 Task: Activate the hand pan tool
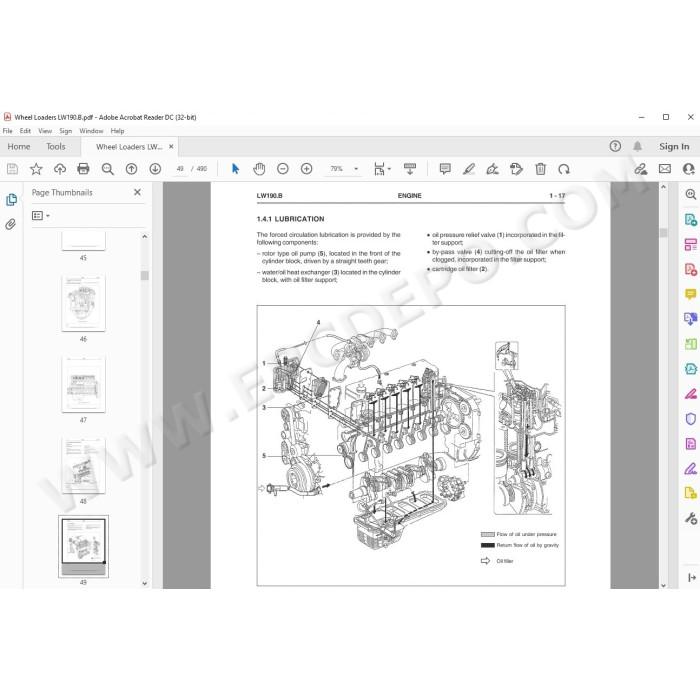click(259, 169)
